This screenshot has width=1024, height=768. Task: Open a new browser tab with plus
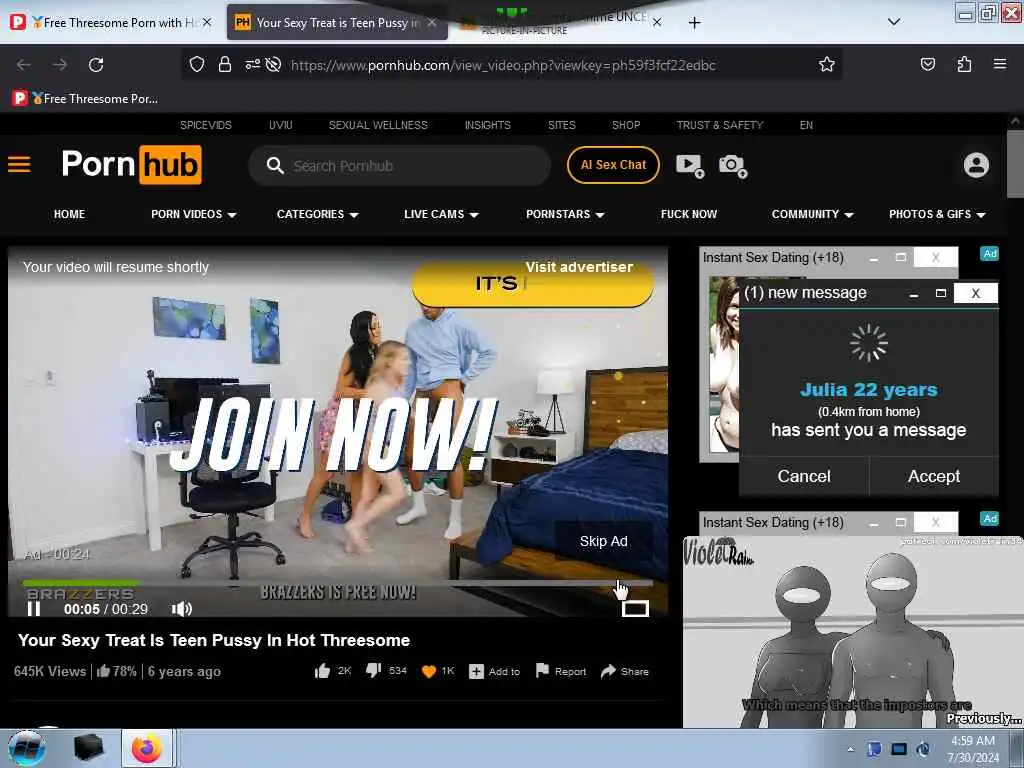click(x=694, y=23)
